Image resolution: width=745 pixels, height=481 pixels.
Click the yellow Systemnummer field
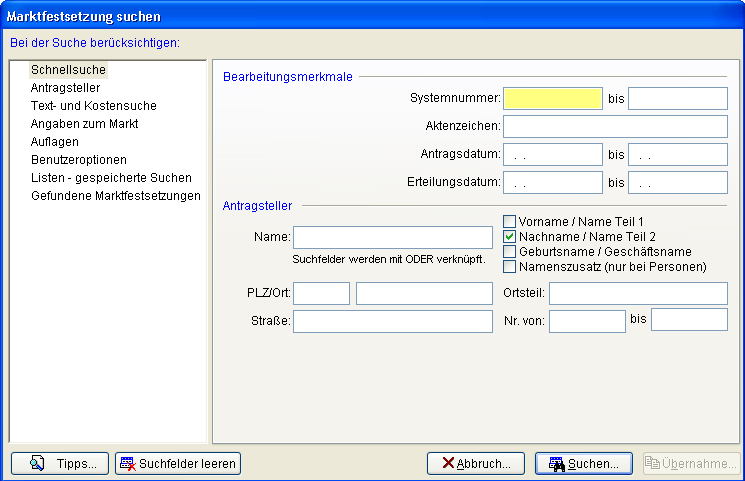coord(553,98)
